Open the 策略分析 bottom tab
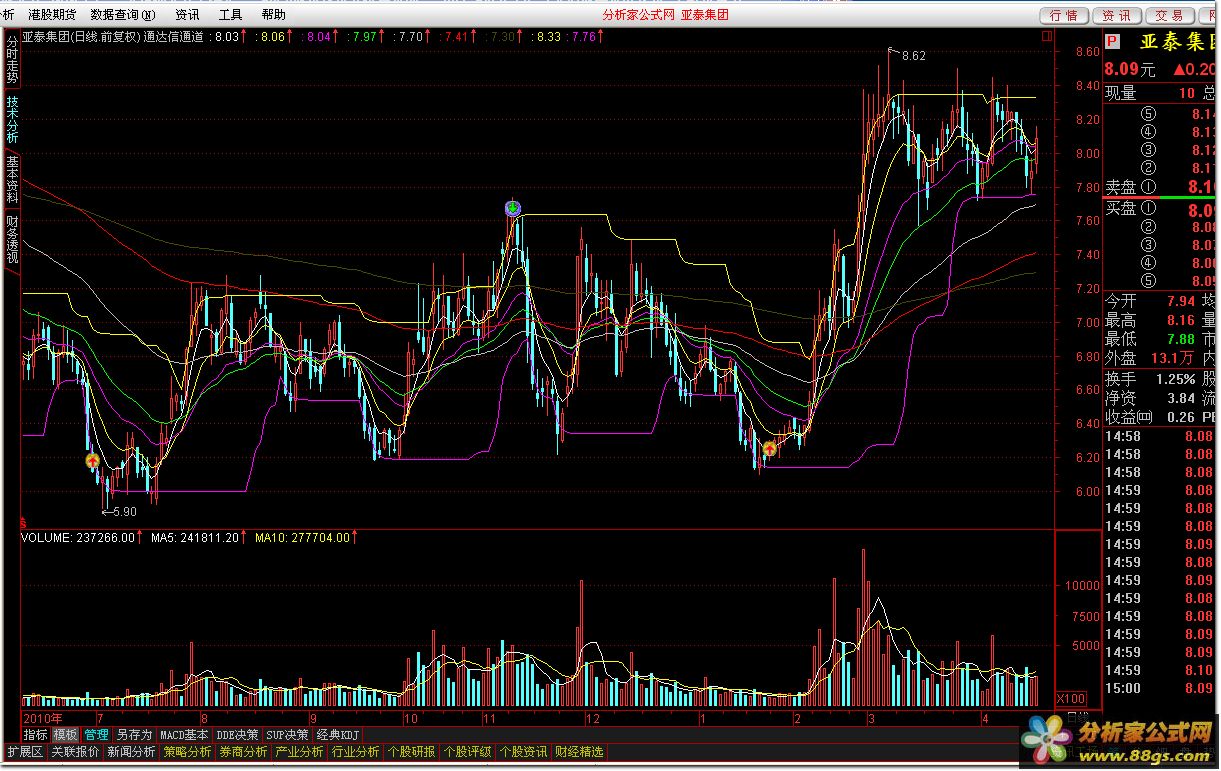Screen dimensions: 1221x771 coord(187,752)
